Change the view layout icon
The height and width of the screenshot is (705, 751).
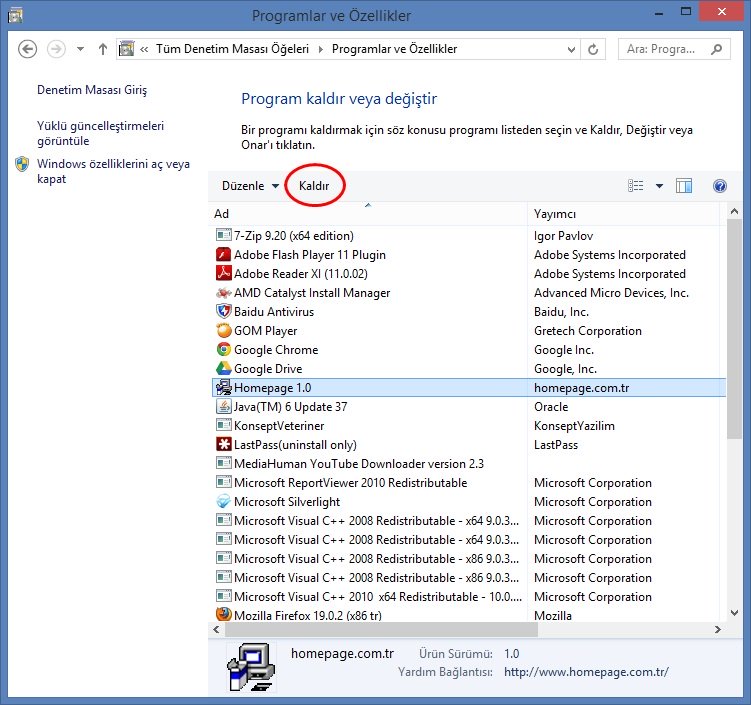click(636, 186)
